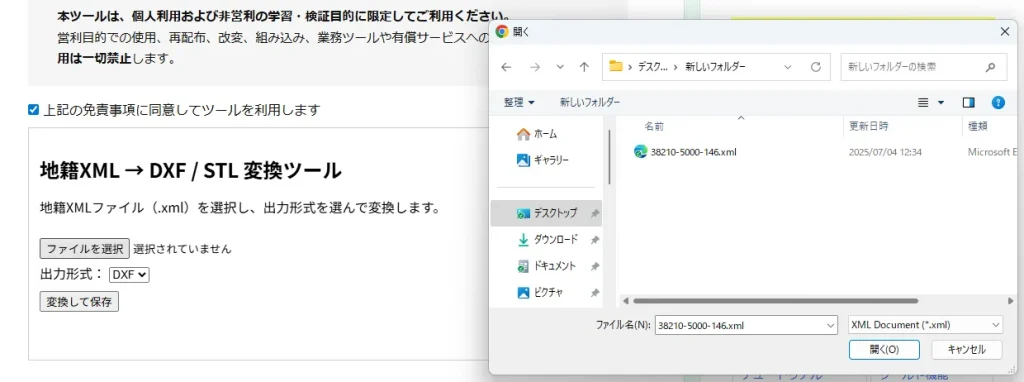Click the Chrome icon in dialog title
Viewport: 1024px width, 382px height.
click(x=502, y=31)
